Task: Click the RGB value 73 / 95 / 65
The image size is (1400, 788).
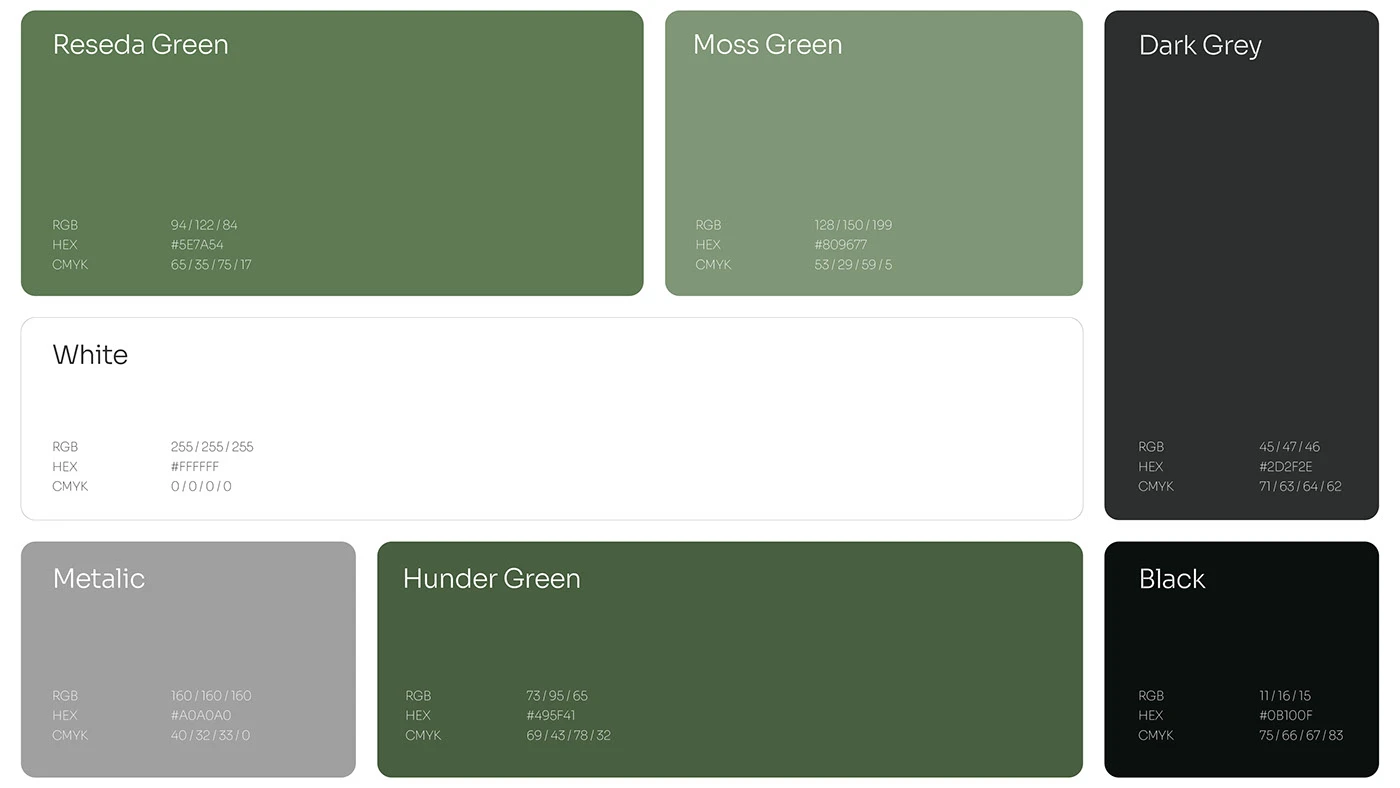Action: [557, 696]
